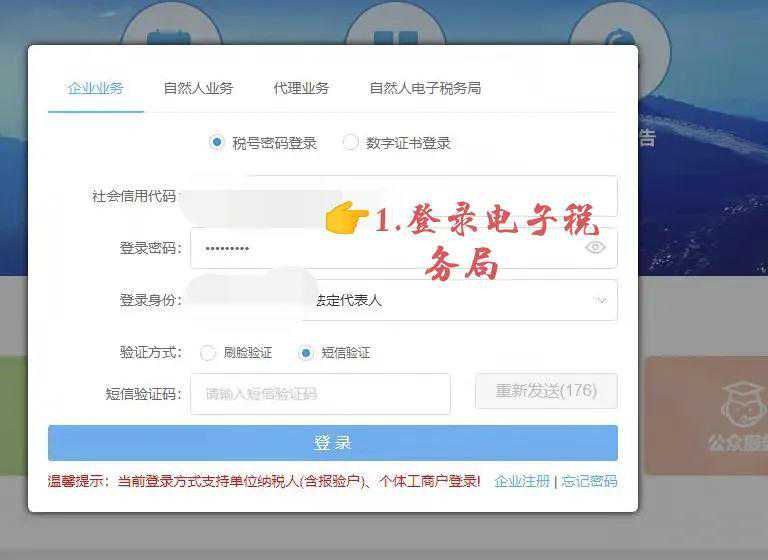Switch to 自然人业务 tab
The image size is (768, 560).
click(x=198, y=88)
